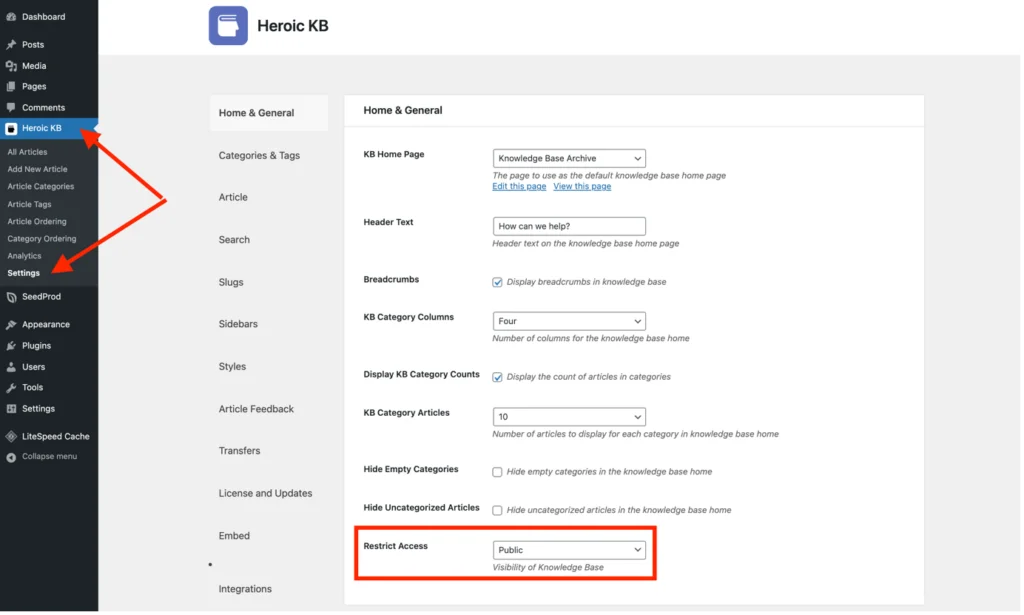Select the Styles settings tab
Viewport: 1024px width, 615px height.
coord(233,368)
